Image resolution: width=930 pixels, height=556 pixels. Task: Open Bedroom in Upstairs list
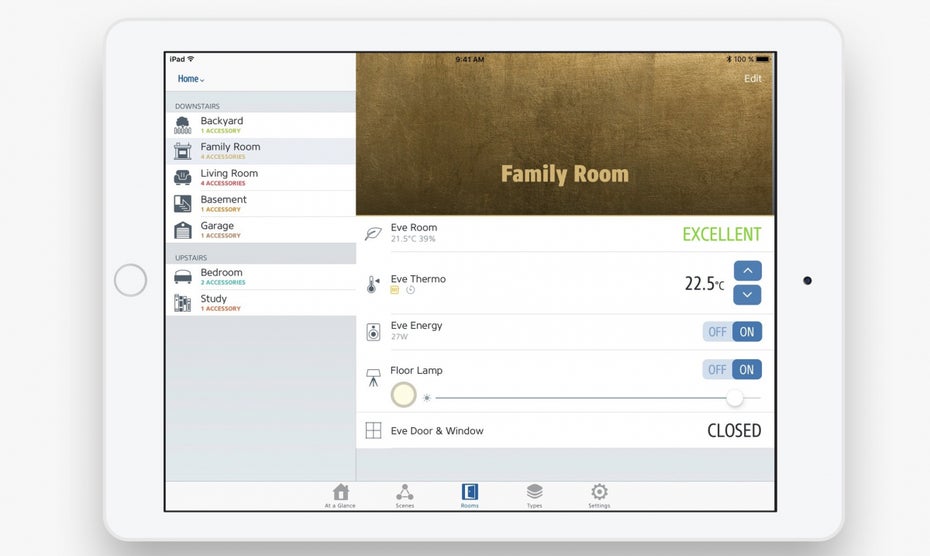261,277
